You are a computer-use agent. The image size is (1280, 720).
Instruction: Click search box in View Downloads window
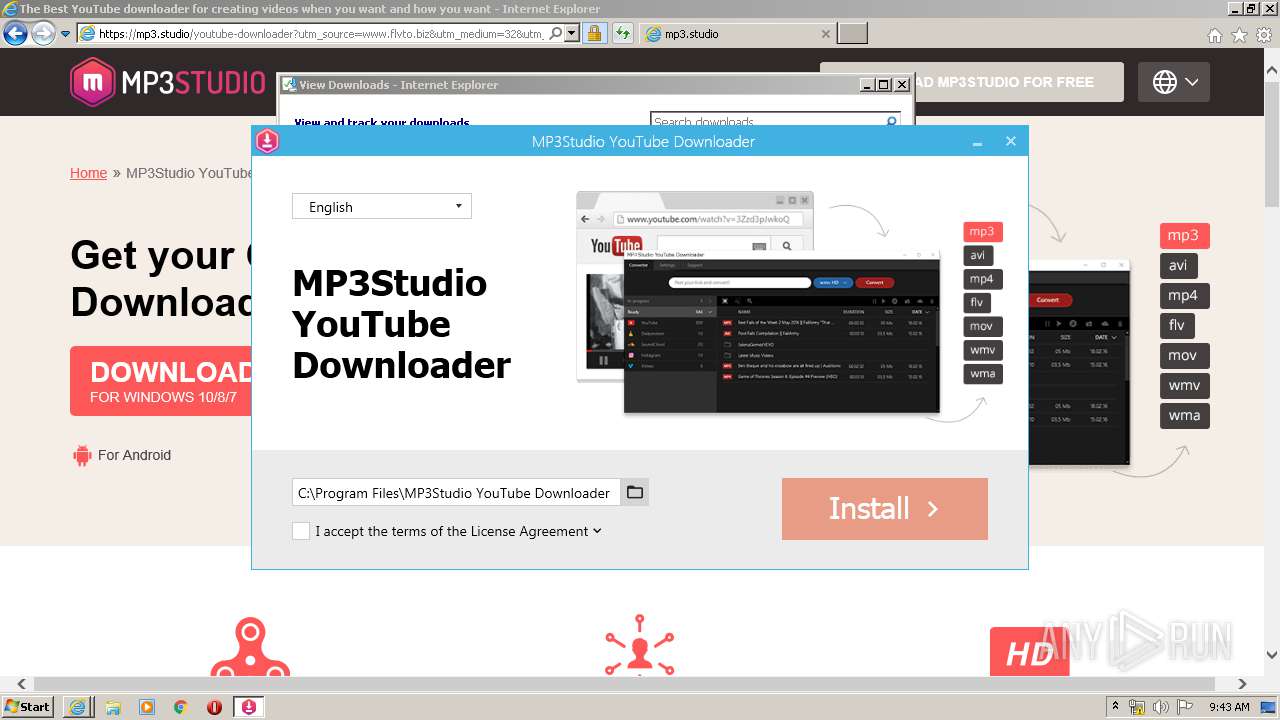point(767,121)
